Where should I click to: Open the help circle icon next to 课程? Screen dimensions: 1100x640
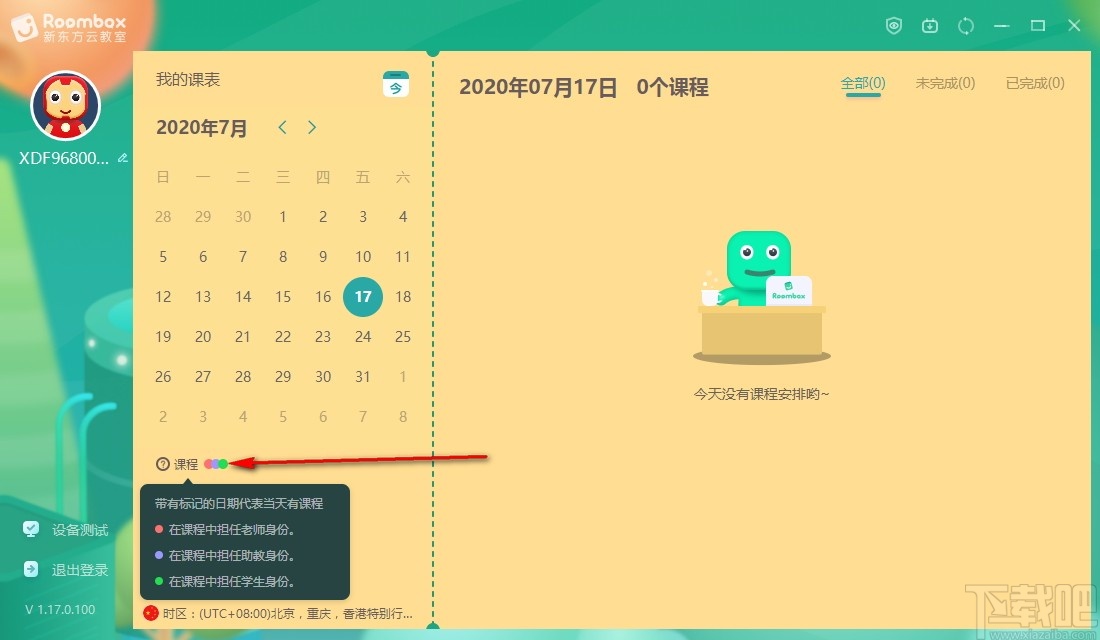tap(162, 463)
